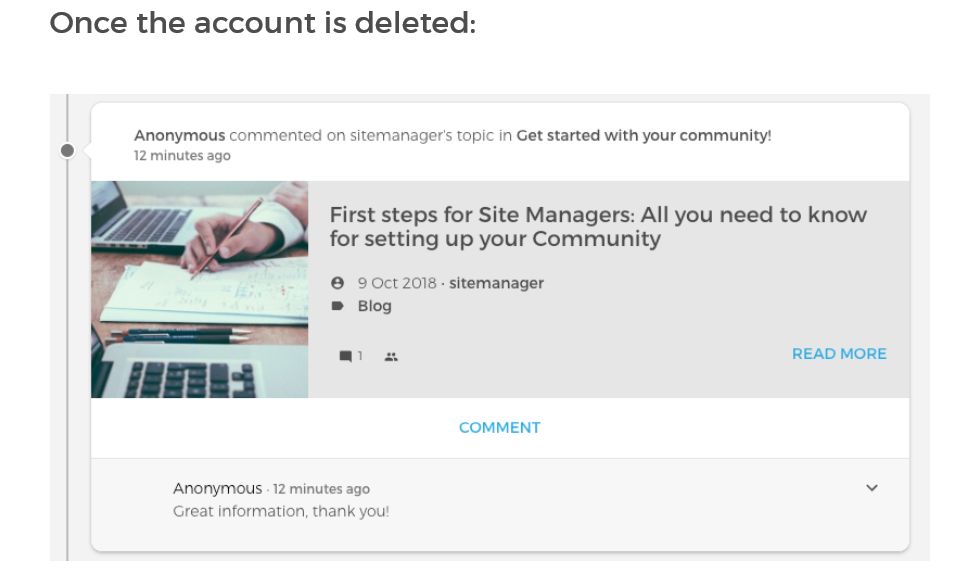Open the First steps for Site Managers article title
Viewport: 980px width, 577px height.
click(x=598, y=226)
